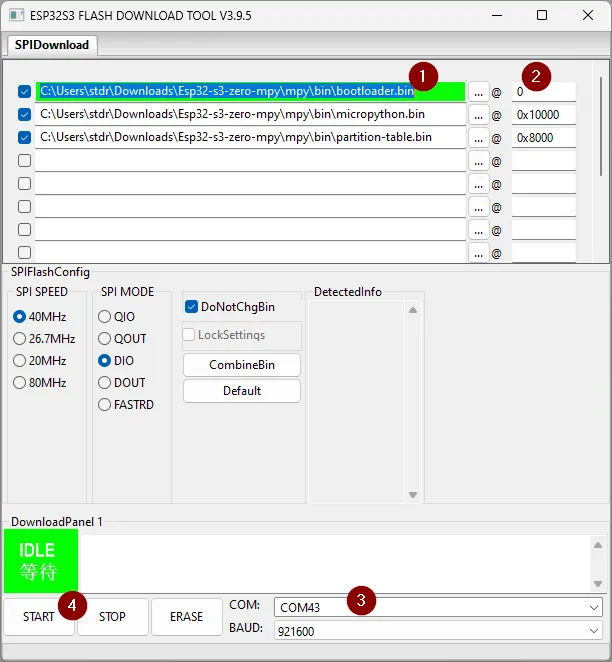
Task: Click the green IDLE status indicator
Action: point(40,561)
